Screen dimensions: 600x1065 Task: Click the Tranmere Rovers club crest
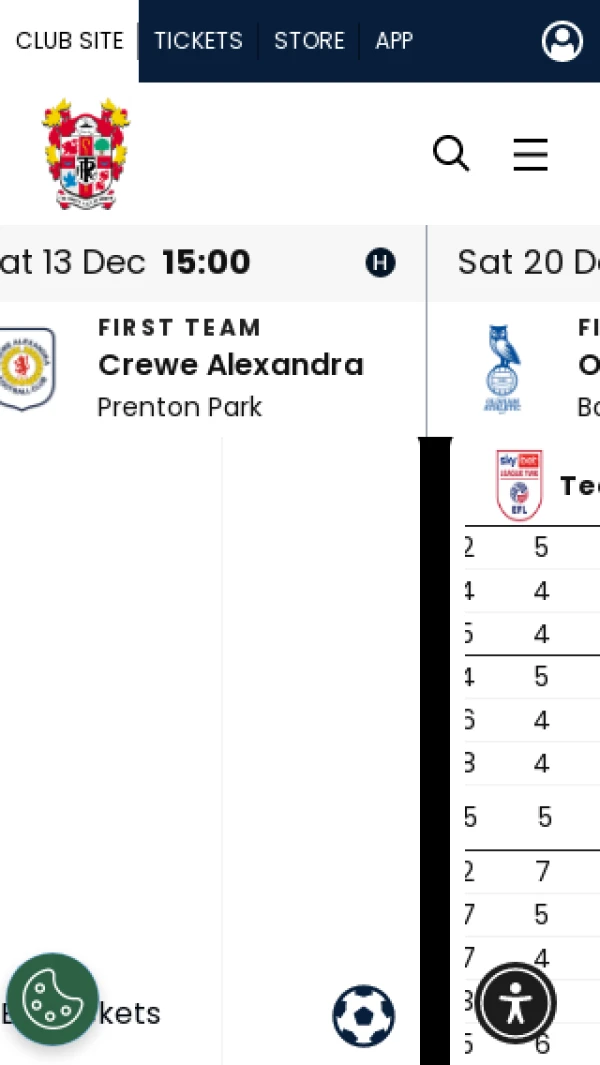click(x=86, y=153)
